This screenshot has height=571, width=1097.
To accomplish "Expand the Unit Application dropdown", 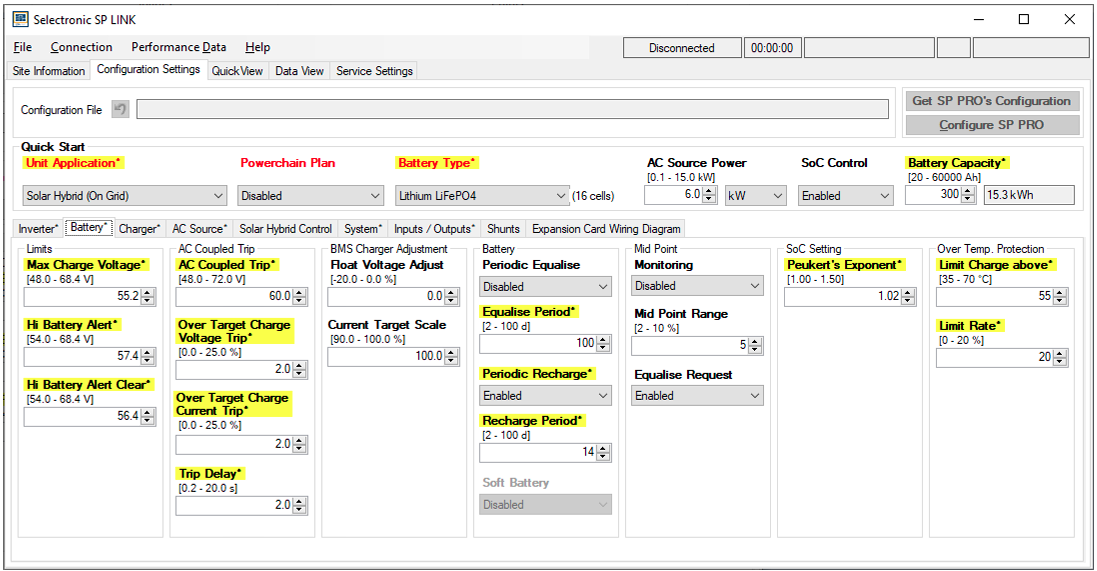I will click(x=125, y=196).
